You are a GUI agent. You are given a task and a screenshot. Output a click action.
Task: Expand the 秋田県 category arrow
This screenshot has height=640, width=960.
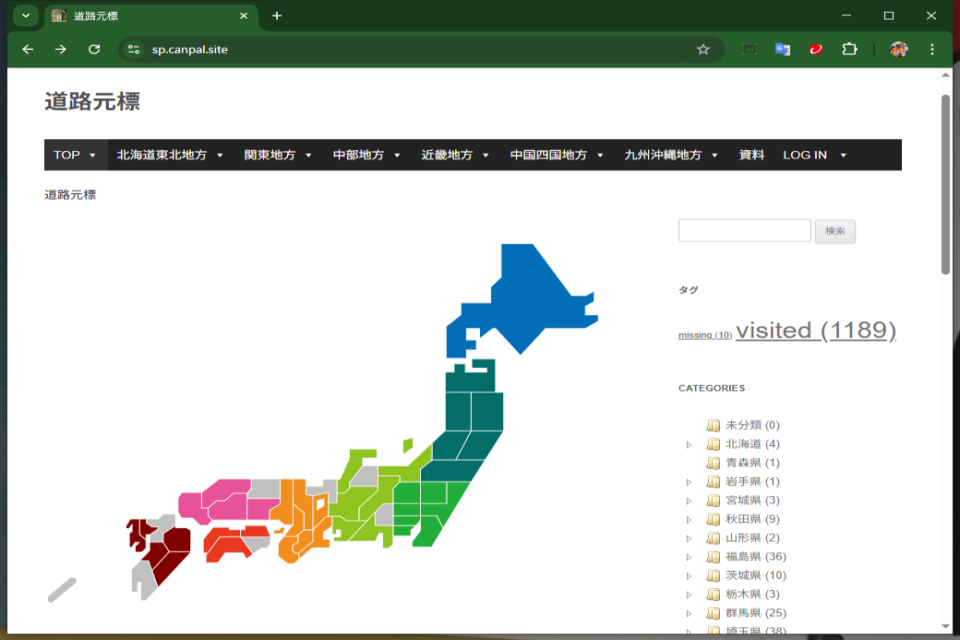click(x=688, y=519)
